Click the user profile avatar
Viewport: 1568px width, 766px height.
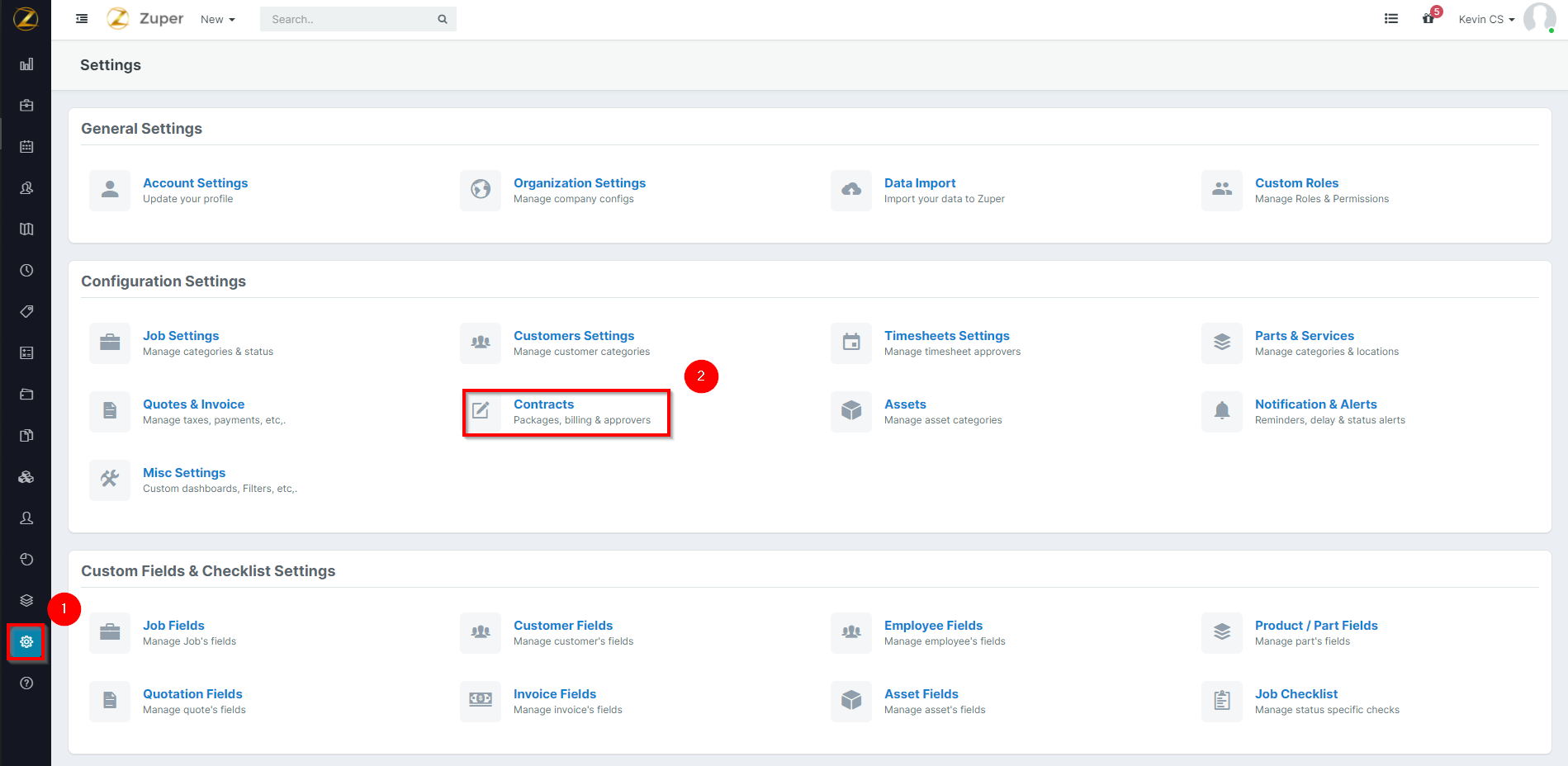pos(1539,18)
